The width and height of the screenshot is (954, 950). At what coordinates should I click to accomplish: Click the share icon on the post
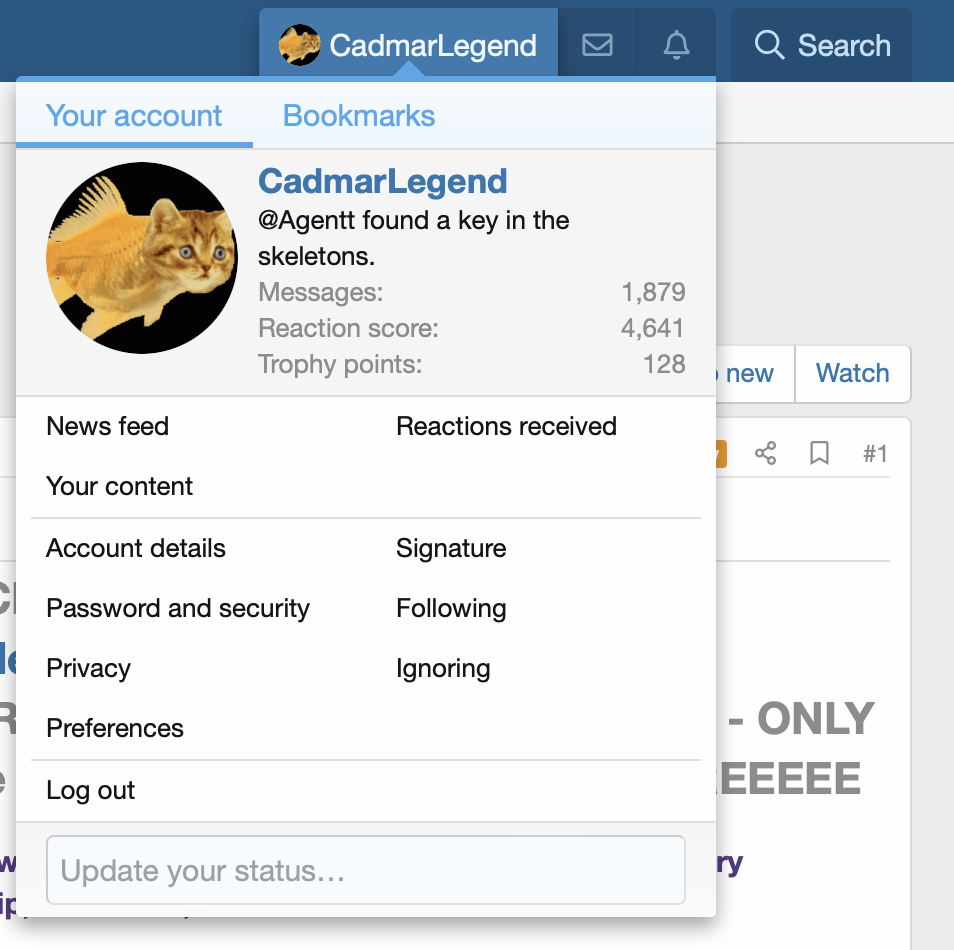click(766, 454)
